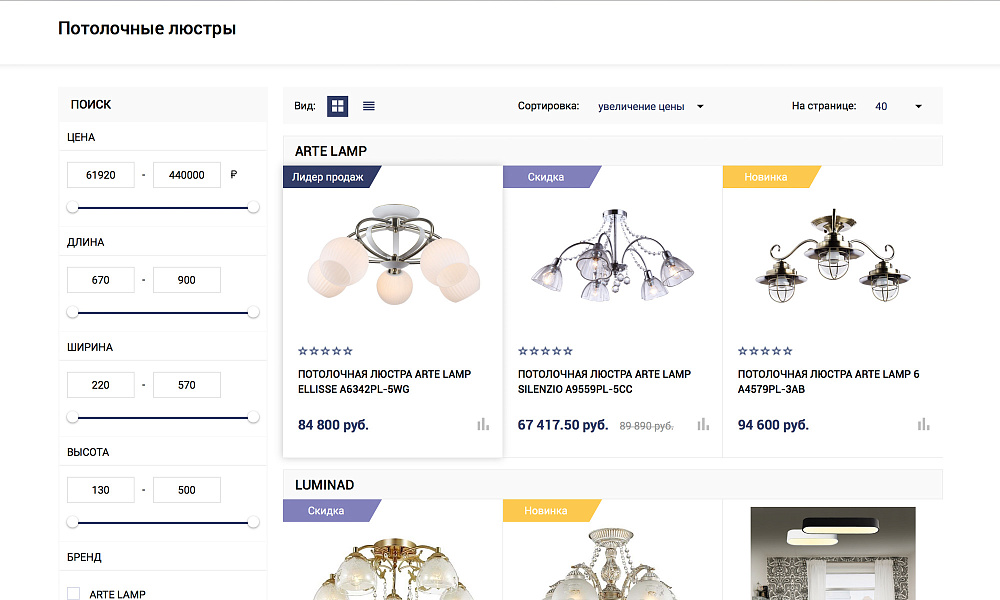
Task: Select the ARTE LAMP section header
Action: 330,151
